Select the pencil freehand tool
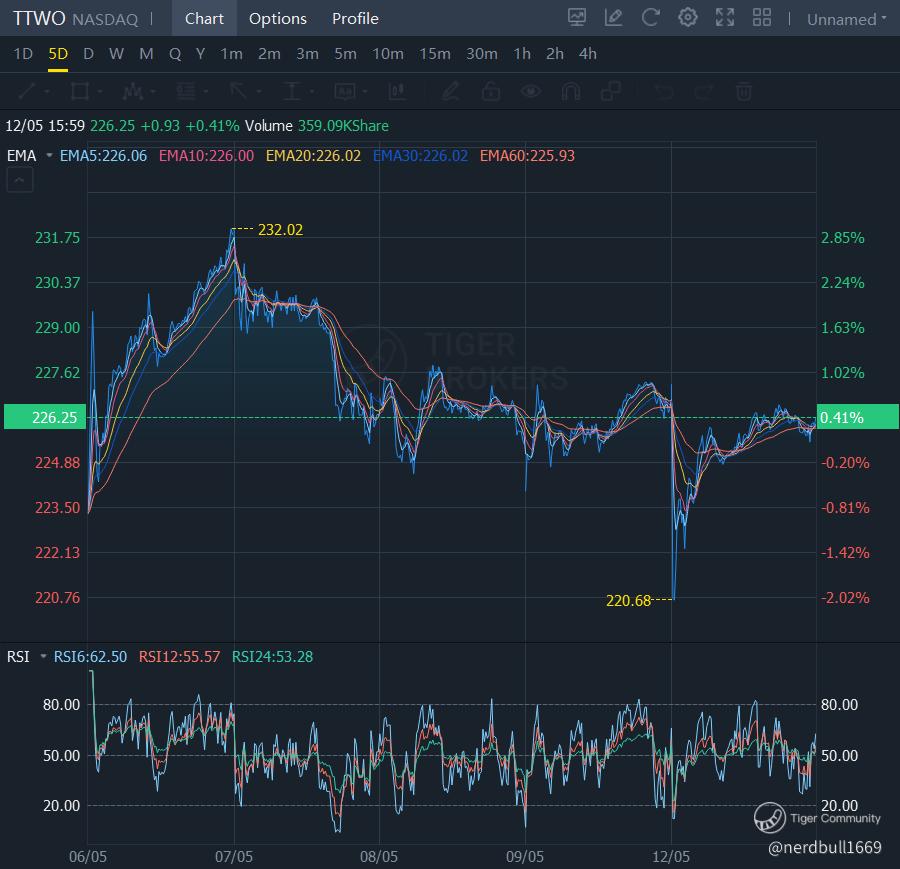Viewport: 900px width, 869px height. tap(451, 91)
